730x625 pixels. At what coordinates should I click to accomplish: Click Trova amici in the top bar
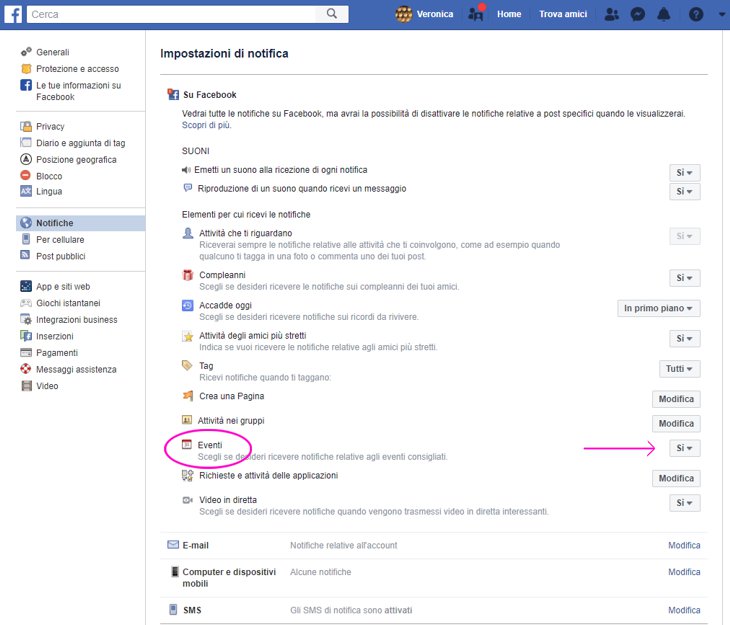pos(563,14)
